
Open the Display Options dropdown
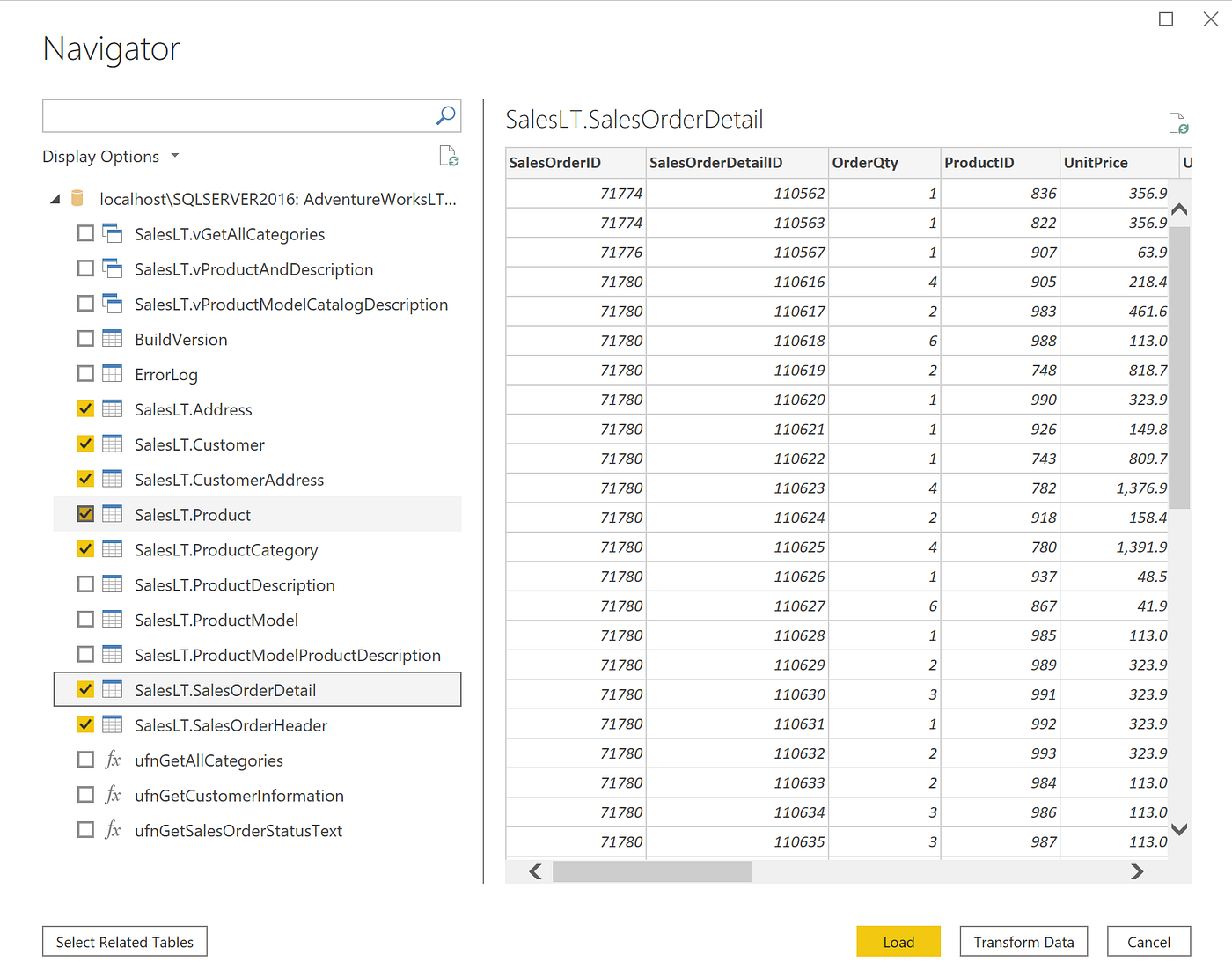pos(111,157)
